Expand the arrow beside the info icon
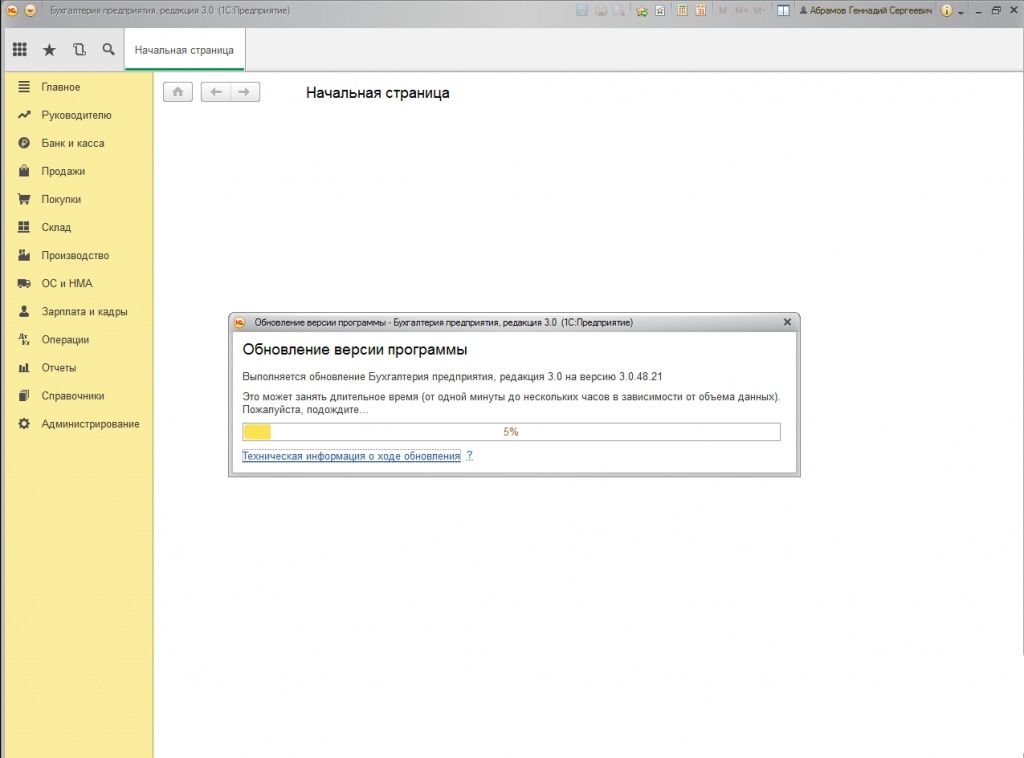Image resolution: width=1024 pixels, height=758 pixels. pyautogui.click(x=961, y=12)
